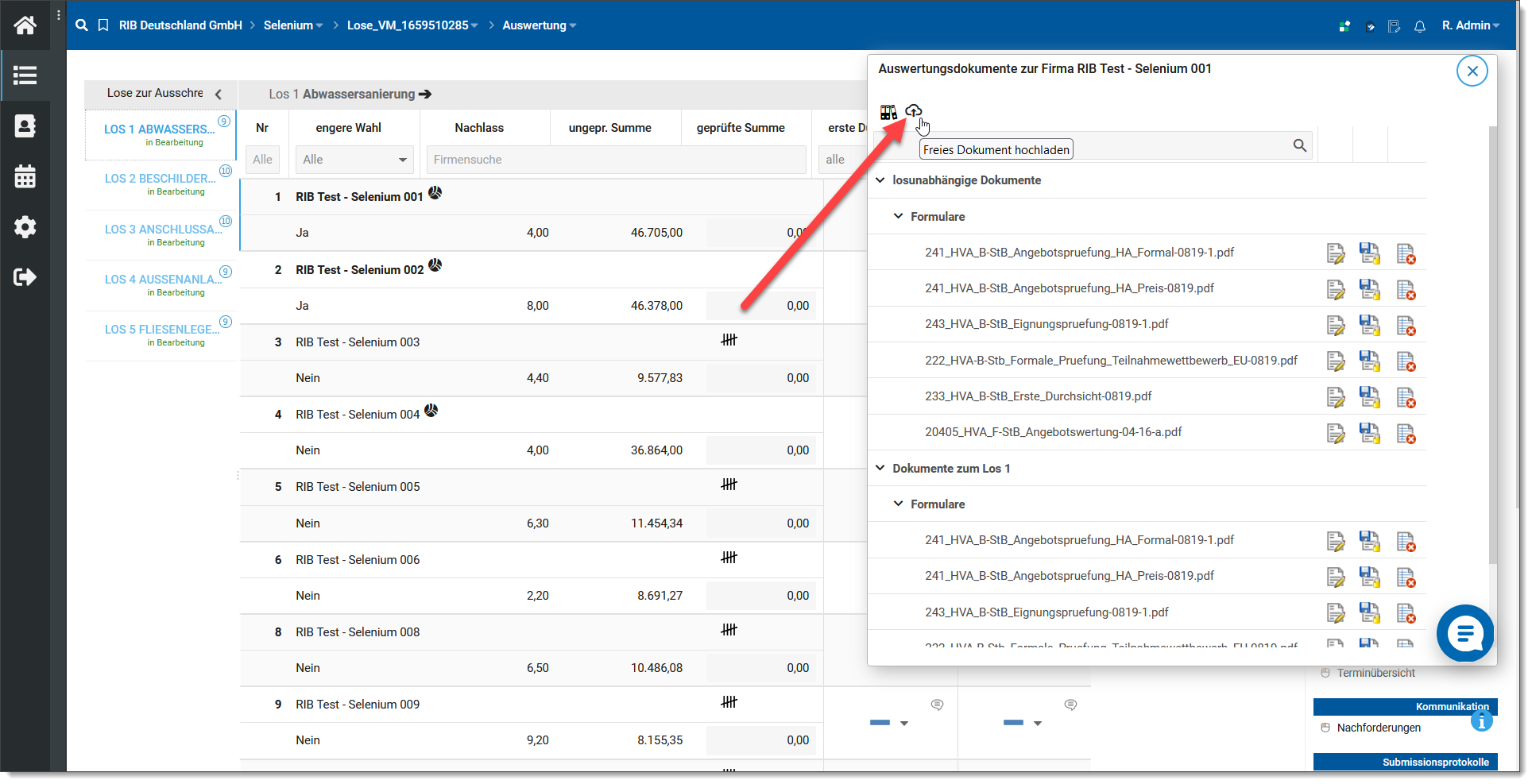1532x784 pixels.
Task: Select LOS 1 ABWASSERS... lot
Action: pos(161,134)
